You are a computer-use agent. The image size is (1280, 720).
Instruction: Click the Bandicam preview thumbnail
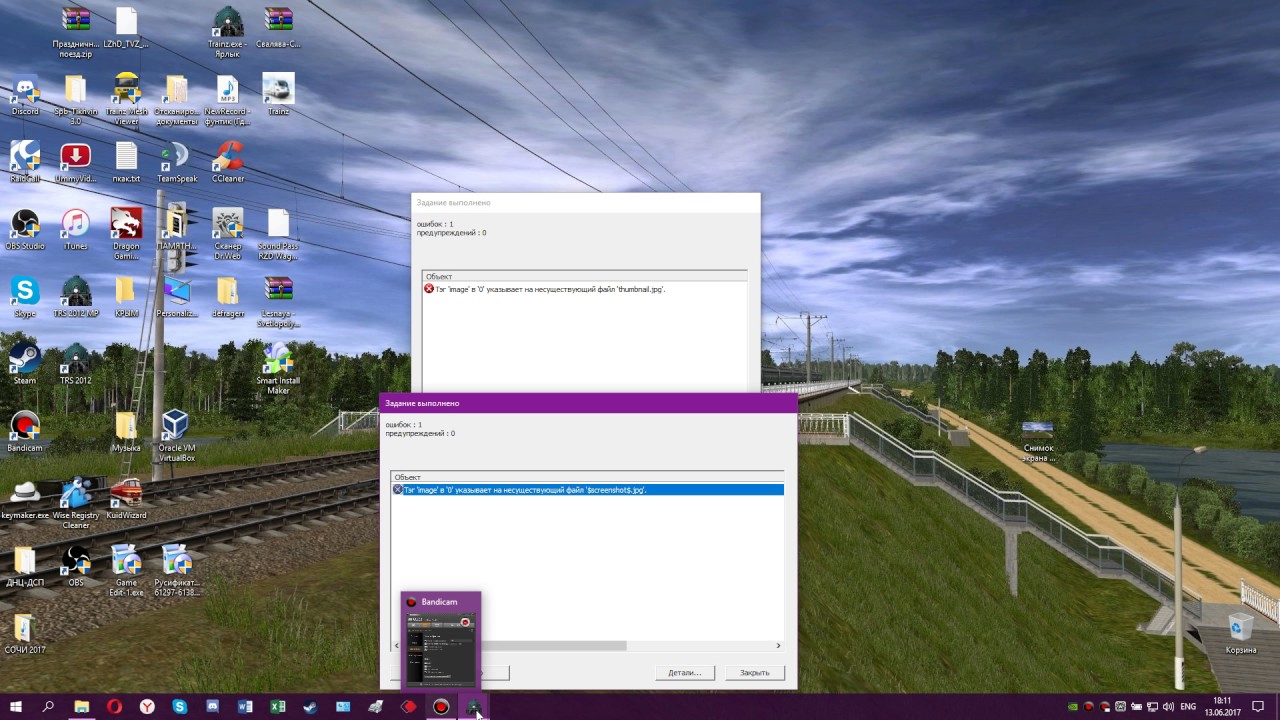pos(441,648)
